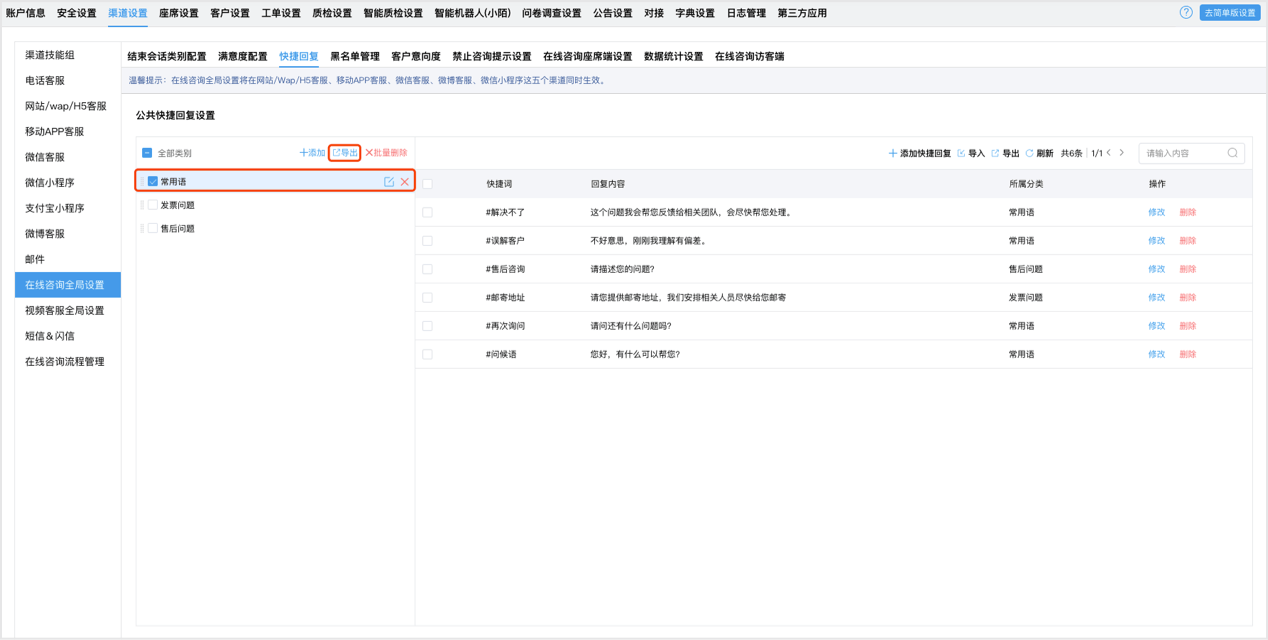
Task: Export categories via 导出 beside 添加
Action: (x=345, y=153)
